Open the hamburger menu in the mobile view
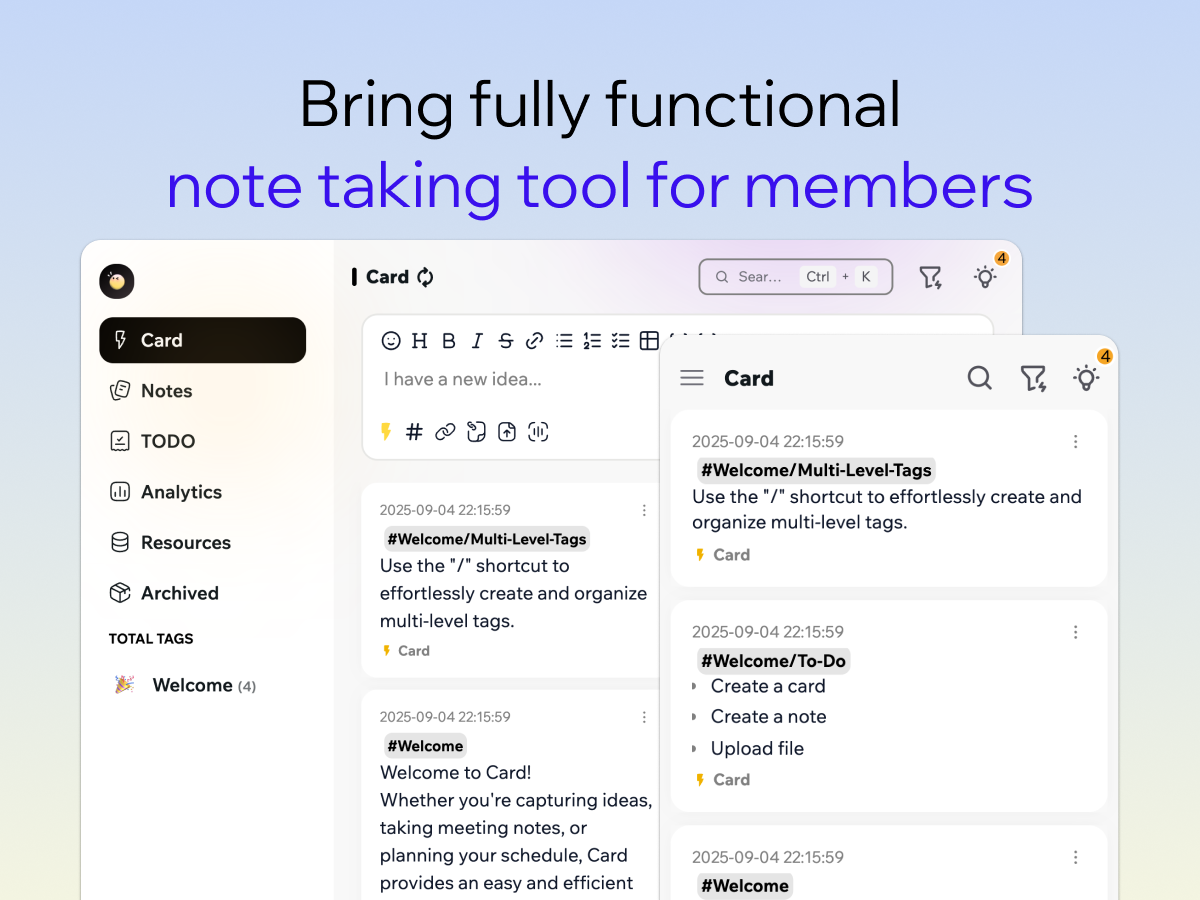Viewport: 1200px width, 900px height. pos(692,378)
